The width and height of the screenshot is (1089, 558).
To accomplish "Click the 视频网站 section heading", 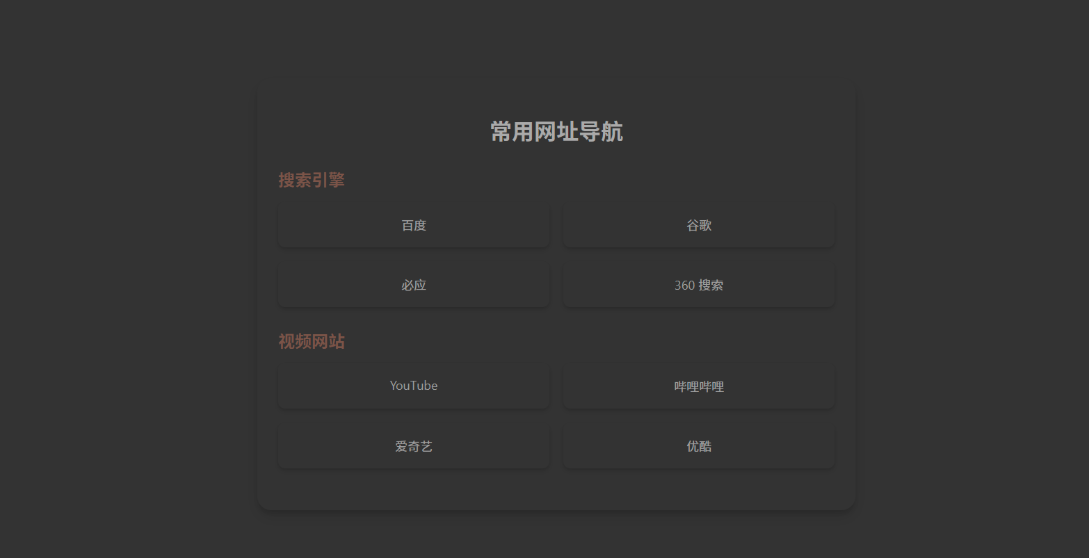I will [311, 341].
